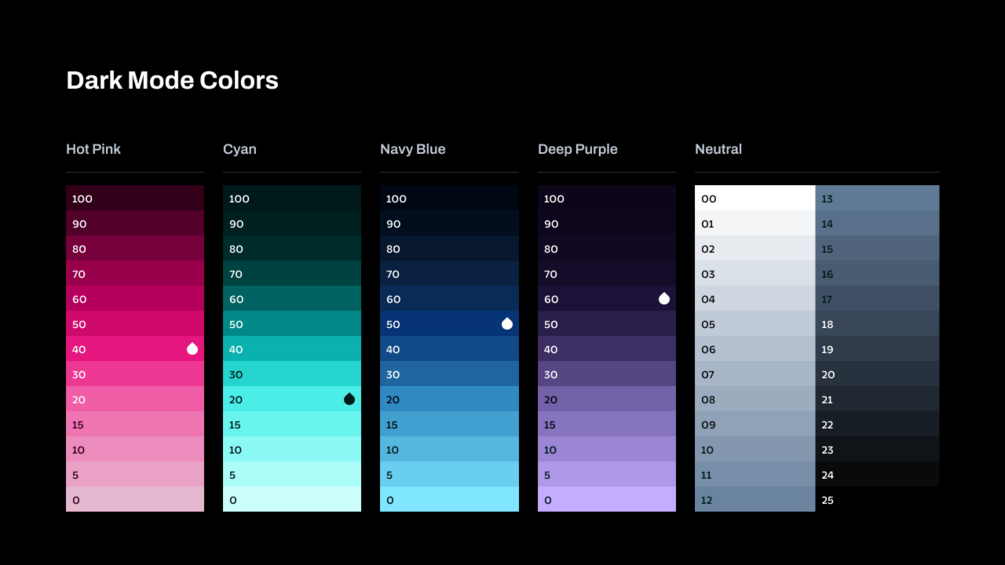Click the Neutral column heading
1005x565 pixels.
[x=718, y=149]
